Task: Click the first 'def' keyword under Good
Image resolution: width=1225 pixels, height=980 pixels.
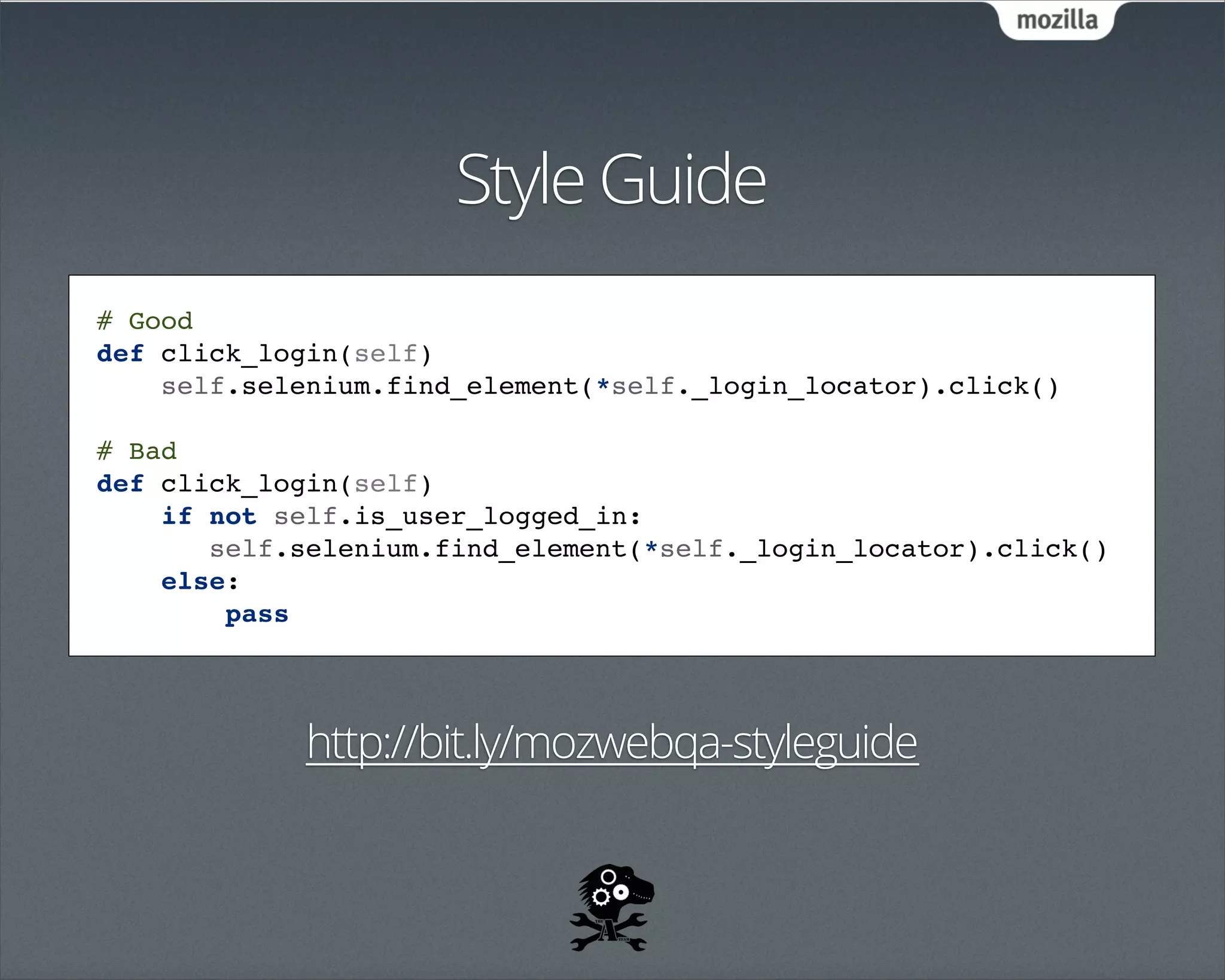Action: (120, 354)
